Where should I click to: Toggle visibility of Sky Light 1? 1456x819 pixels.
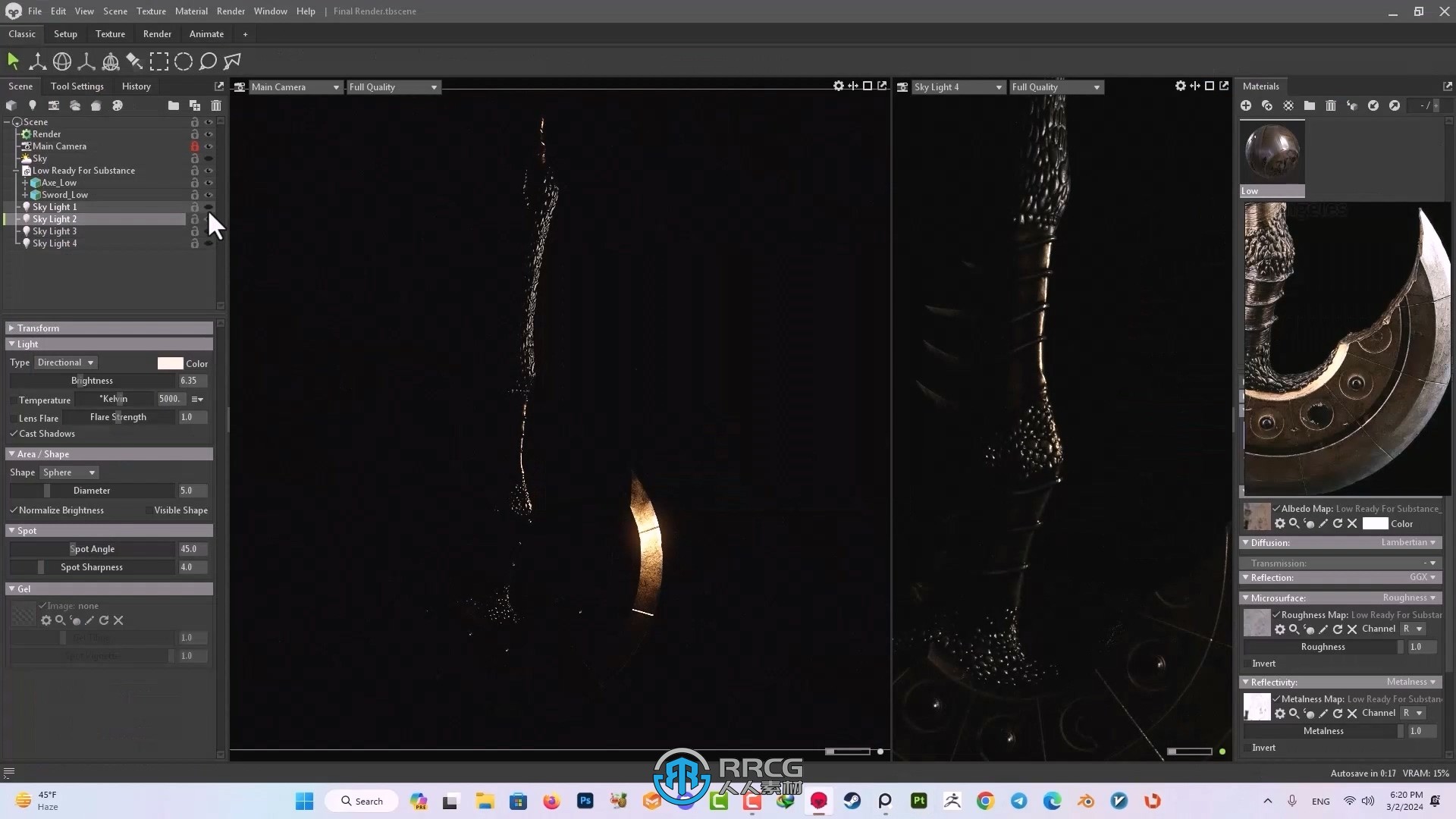point(209,207)
